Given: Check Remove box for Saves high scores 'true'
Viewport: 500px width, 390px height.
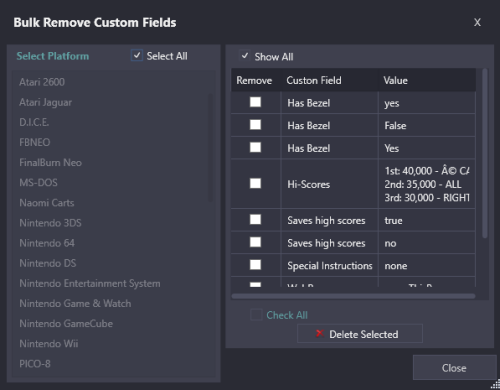Looking at the screenshot, I should [255, 219].
